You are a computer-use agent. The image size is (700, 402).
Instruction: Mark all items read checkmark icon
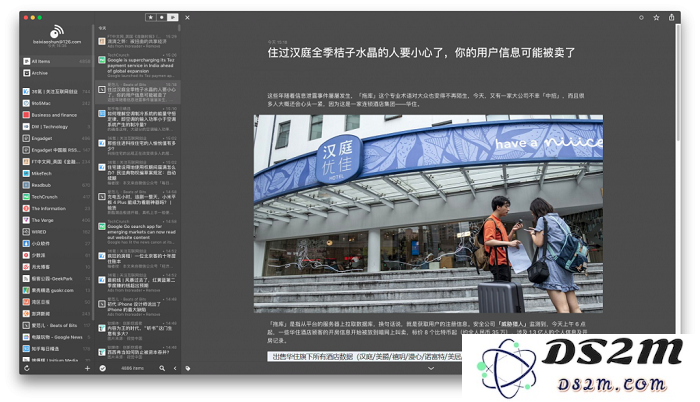[103, 368]
